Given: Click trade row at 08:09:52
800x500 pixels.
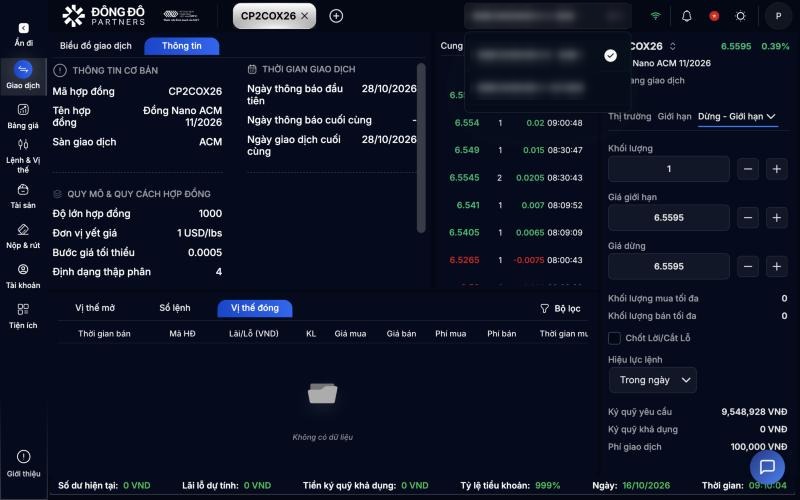Looking at the screenshot, I should point(515,205).
